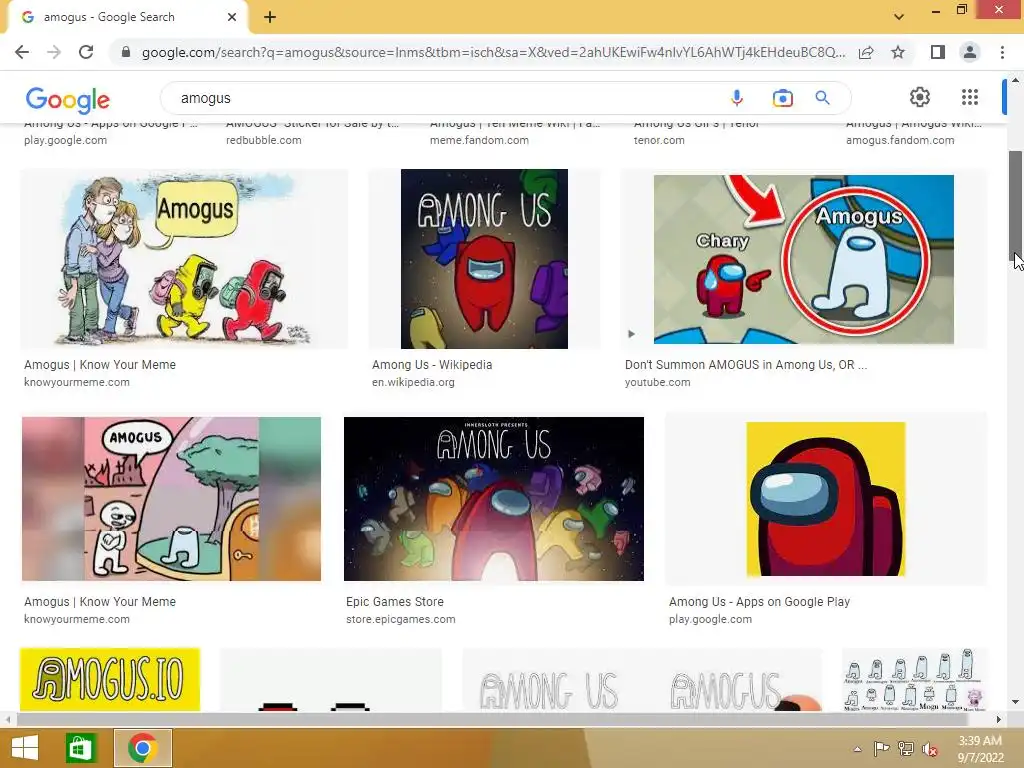
Task: Click the horizontal scrollbar right arrow
Action: [x=999, y=720]
